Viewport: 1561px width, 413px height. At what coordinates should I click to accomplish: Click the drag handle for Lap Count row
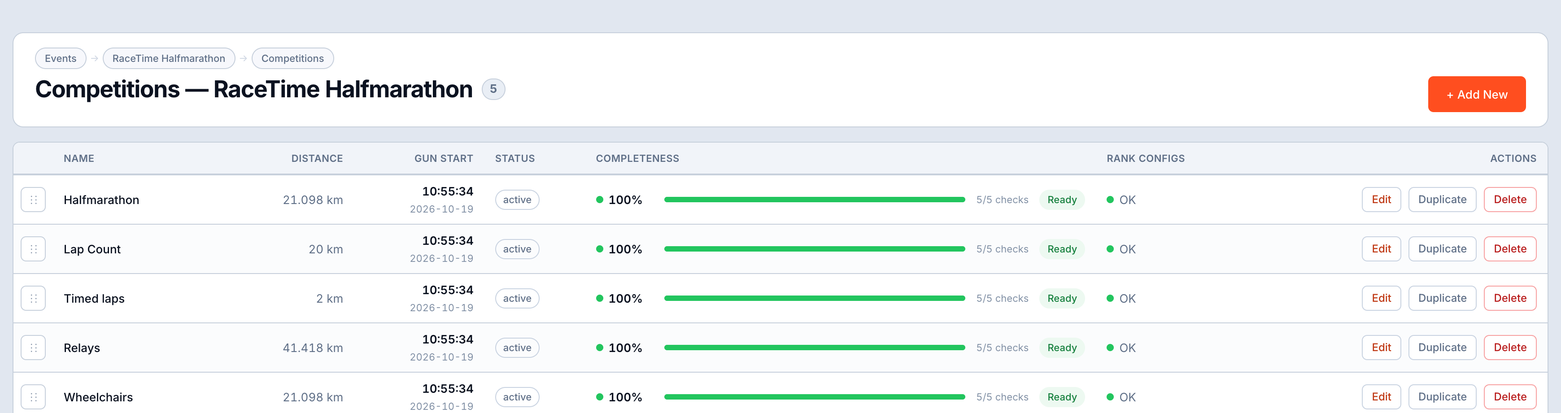(33, 249)
